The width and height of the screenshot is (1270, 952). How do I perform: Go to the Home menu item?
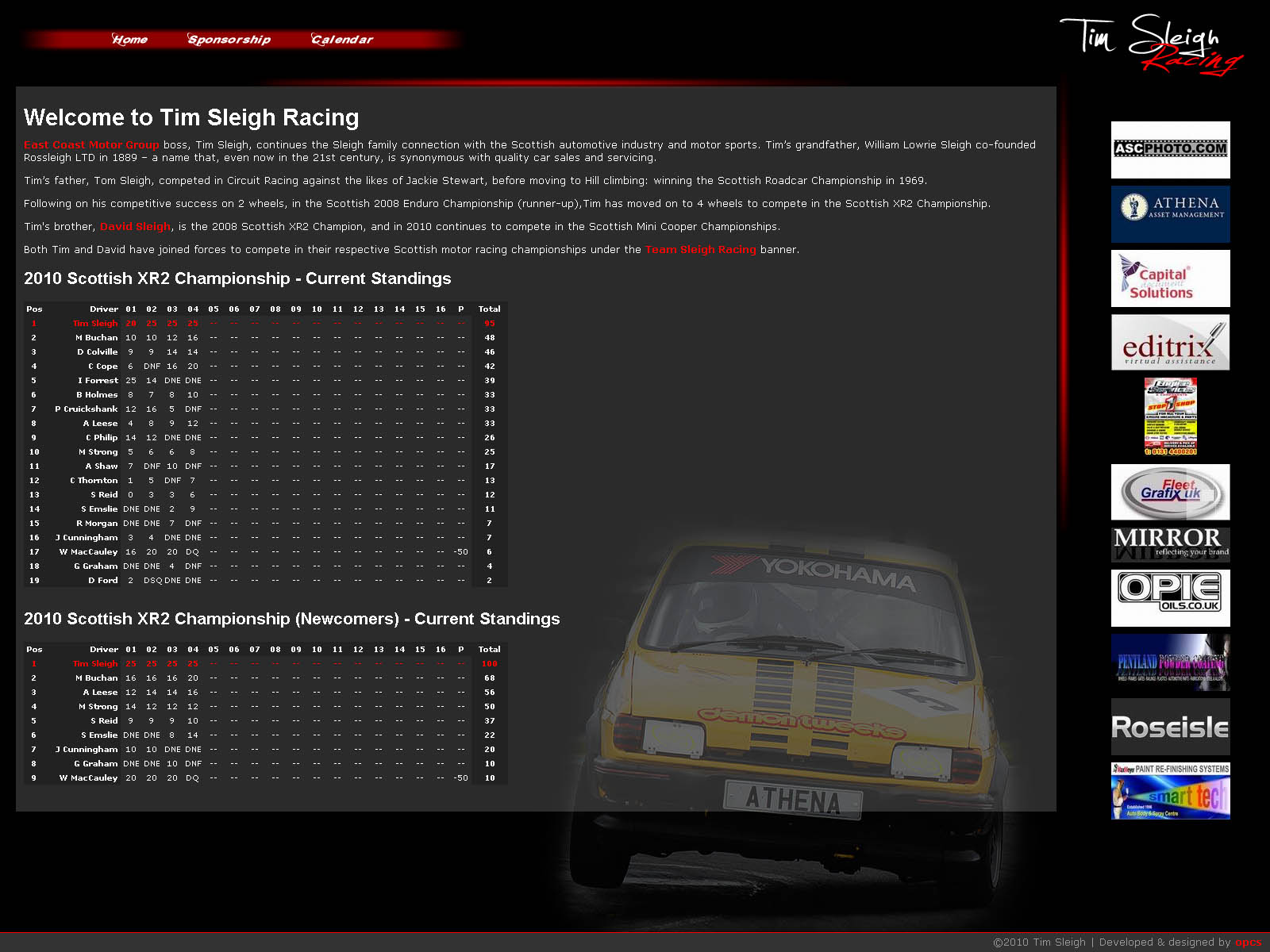(x=129, y=40)
